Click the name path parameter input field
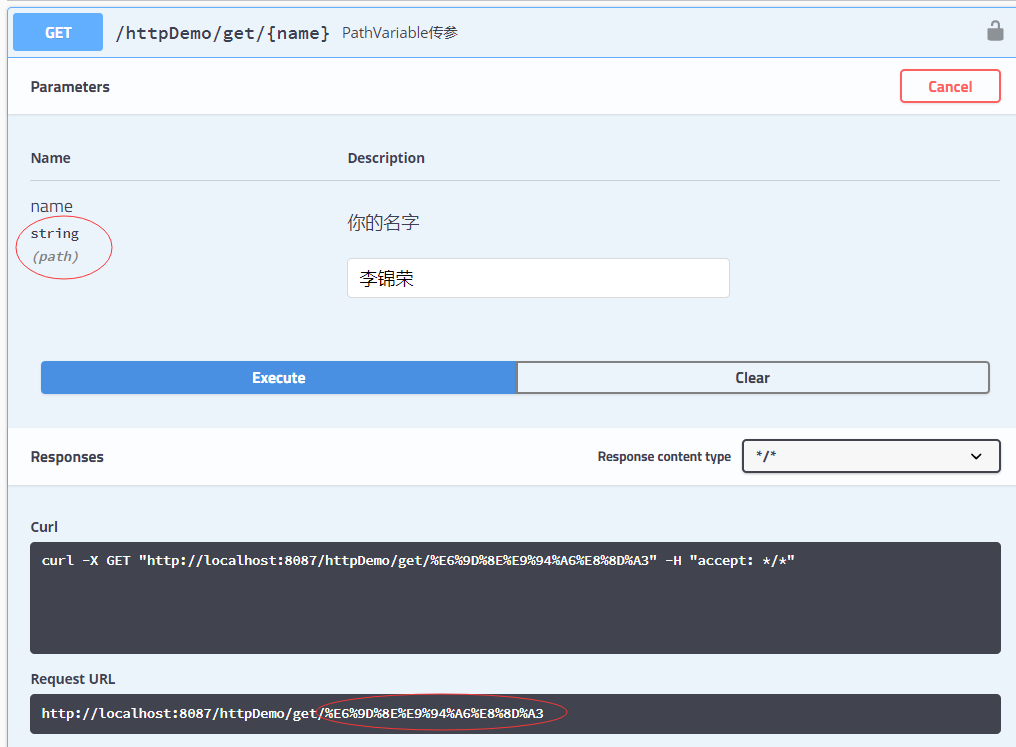 538,277
